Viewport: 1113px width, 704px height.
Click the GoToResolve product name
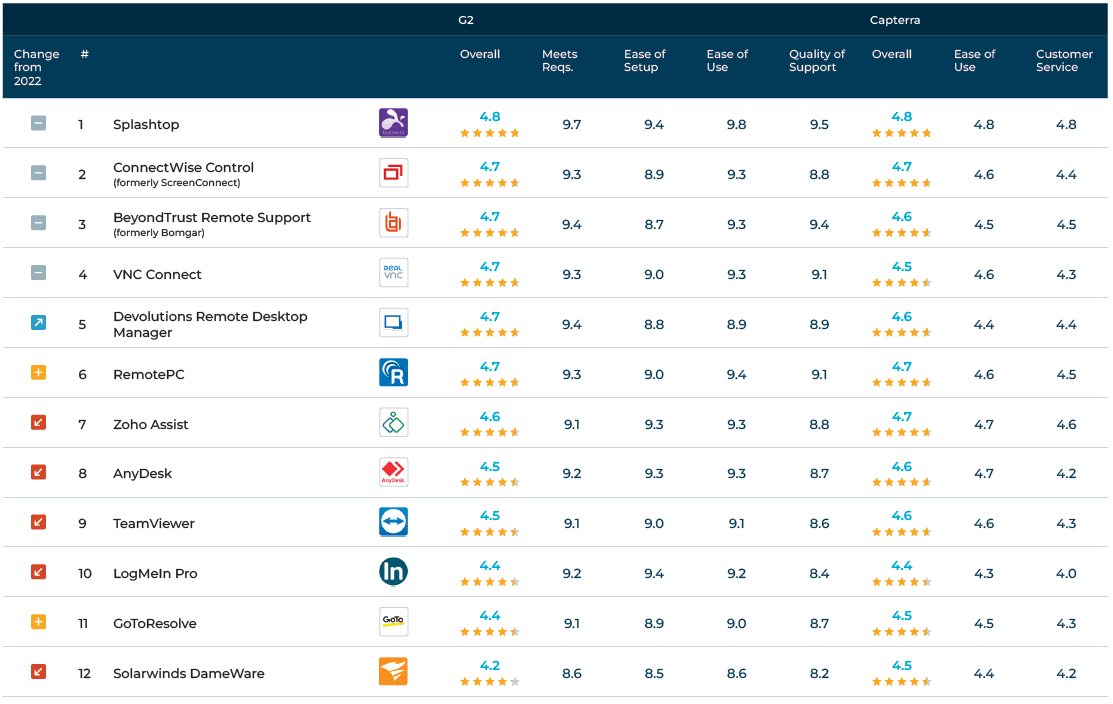pos(155,624)
